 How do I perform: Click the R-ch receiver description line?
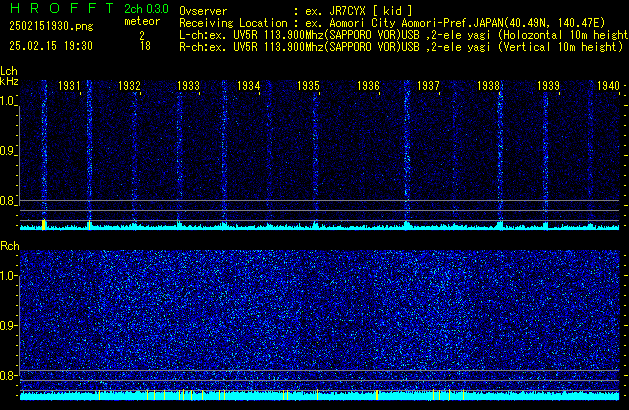[401, 47]
